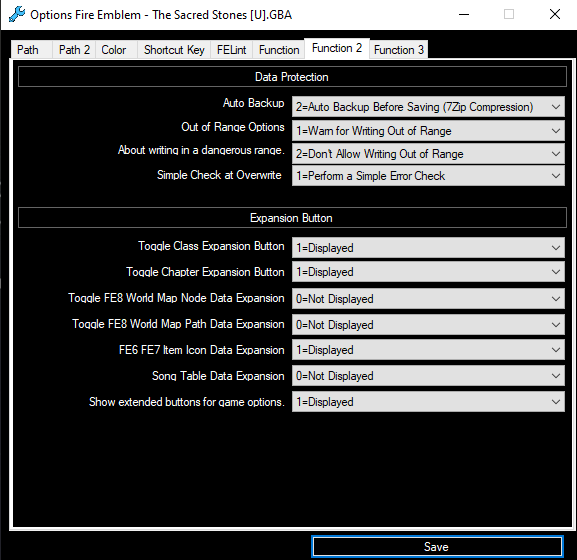Expand extended buttons for game options dropdown
The width and height of the screenshot is (577, 560).
(x=428, y=401)
